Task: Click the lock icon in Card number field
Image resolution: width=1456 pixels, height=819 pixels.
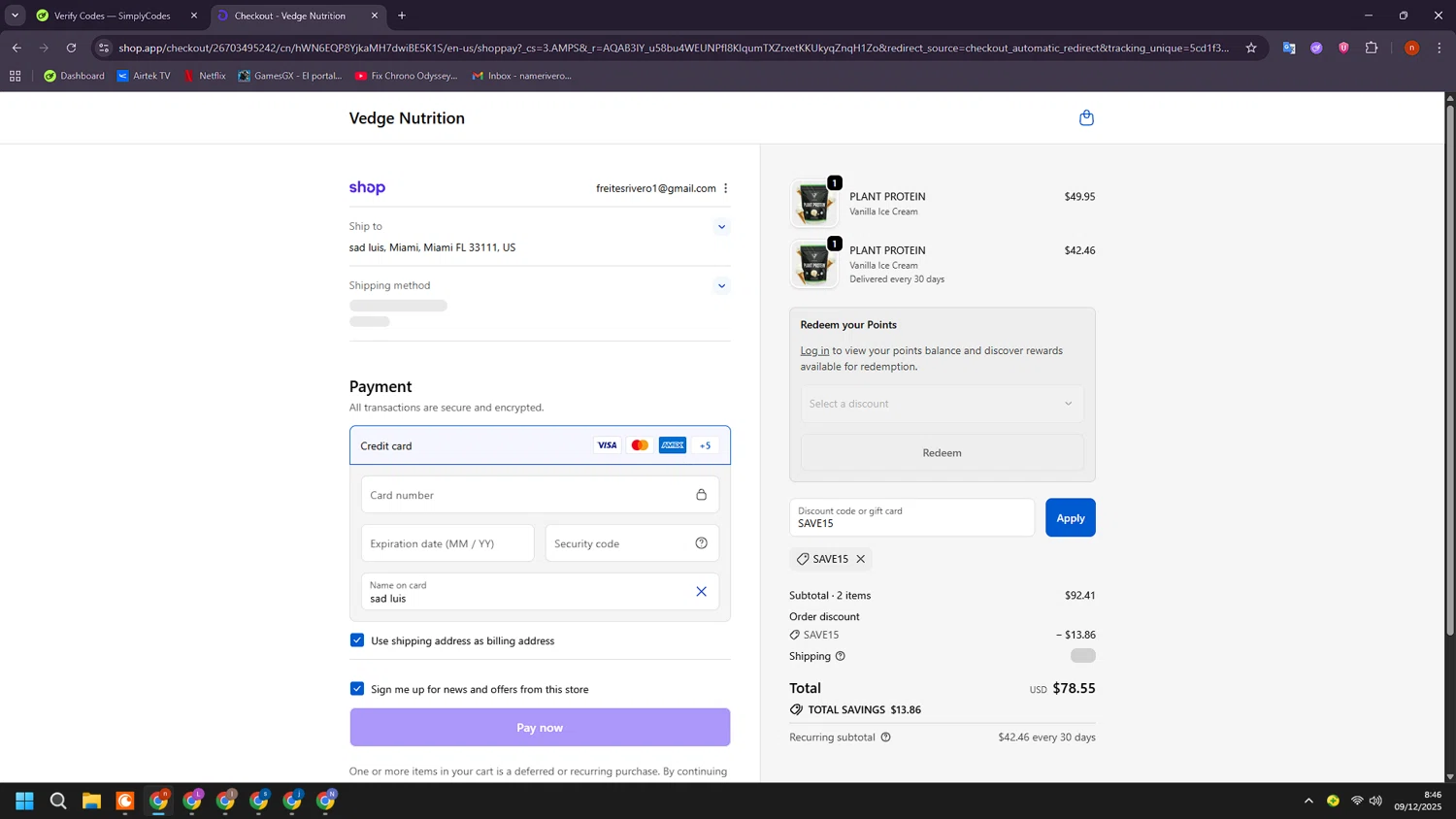Action: coord(701,495)
